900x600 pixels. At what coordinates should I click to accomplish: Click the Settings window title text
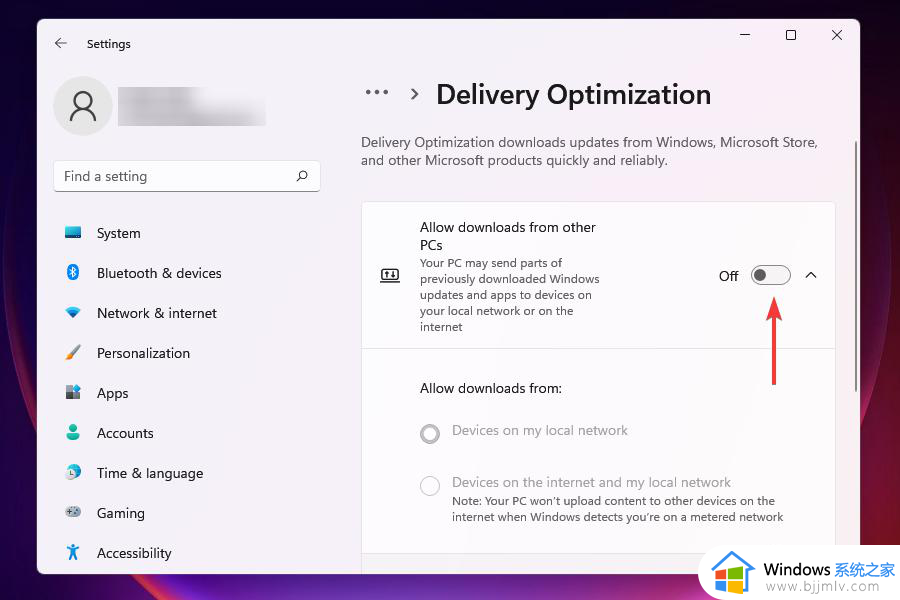[108, 44]
